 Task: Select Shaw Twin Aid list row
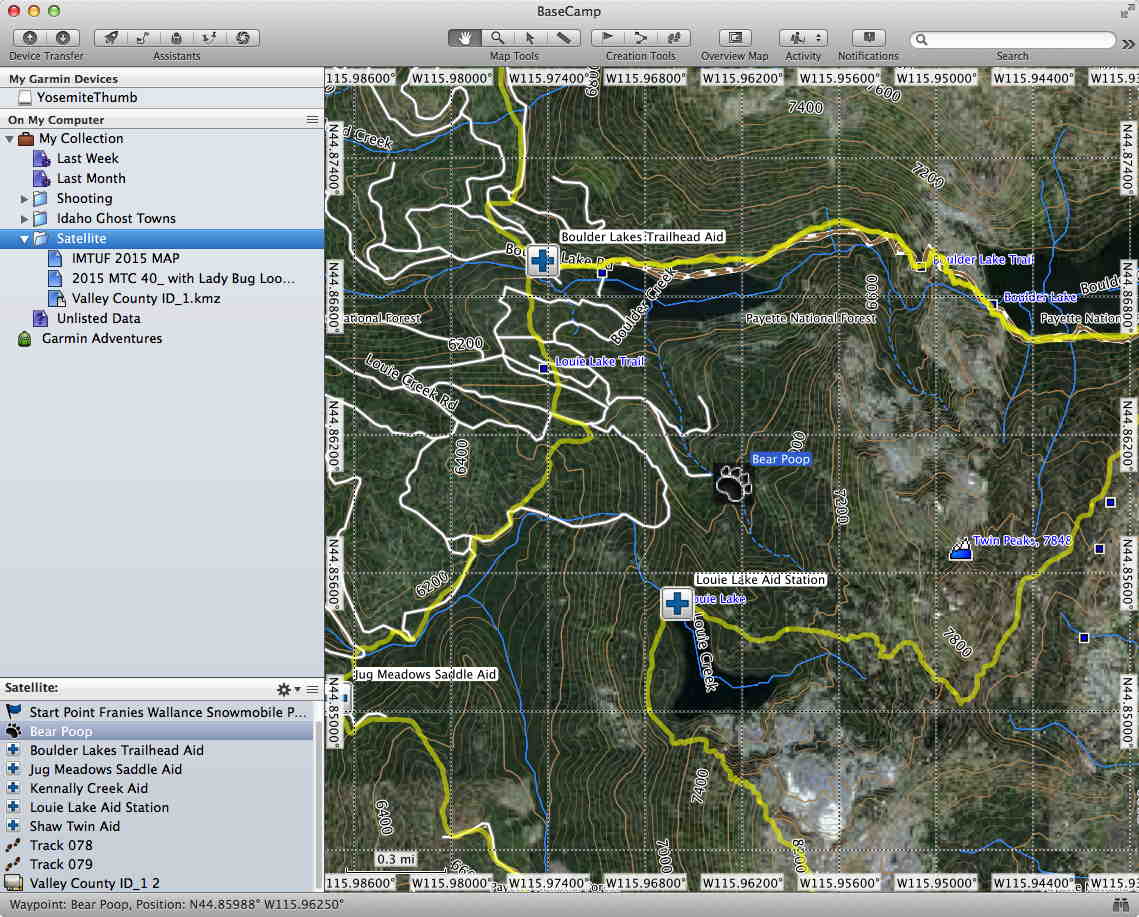coord(158,825)
